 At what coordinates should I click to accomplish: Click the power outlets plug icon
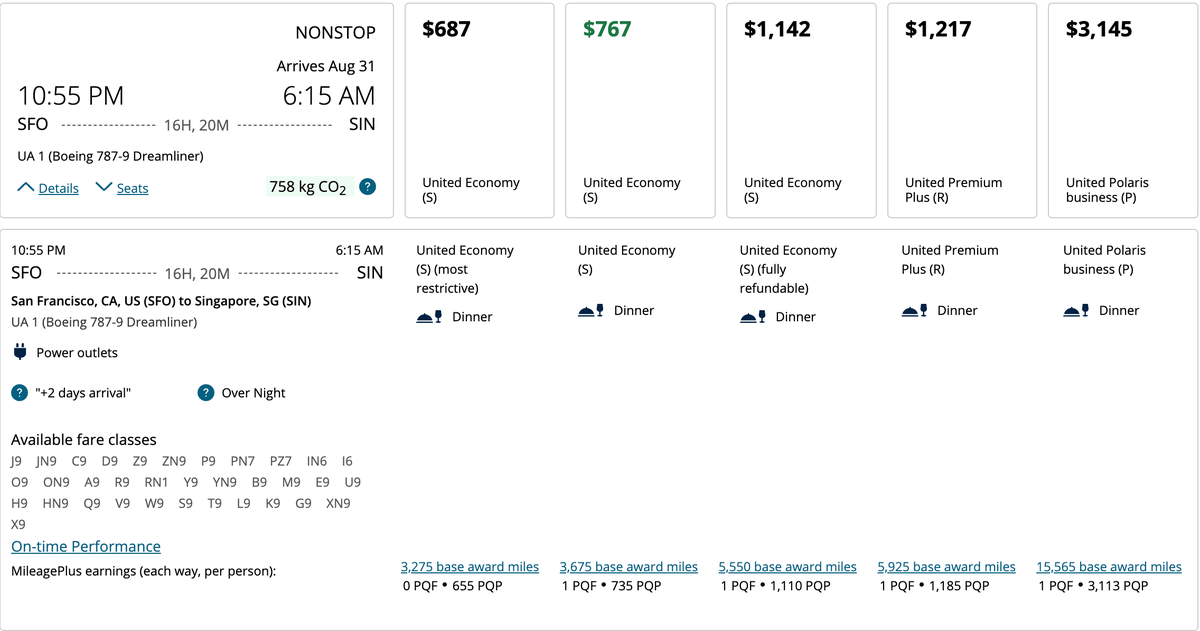[x=20, y=352]
